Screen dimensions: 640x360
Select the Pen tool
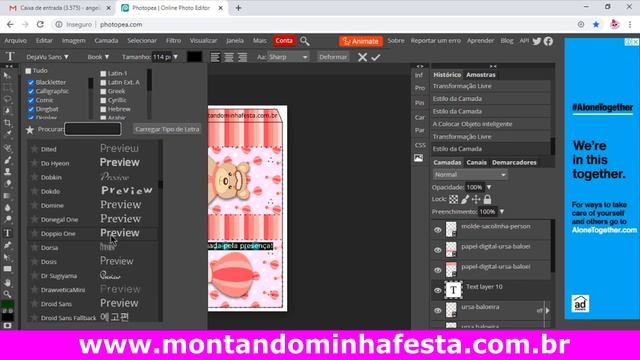[7, 245]
